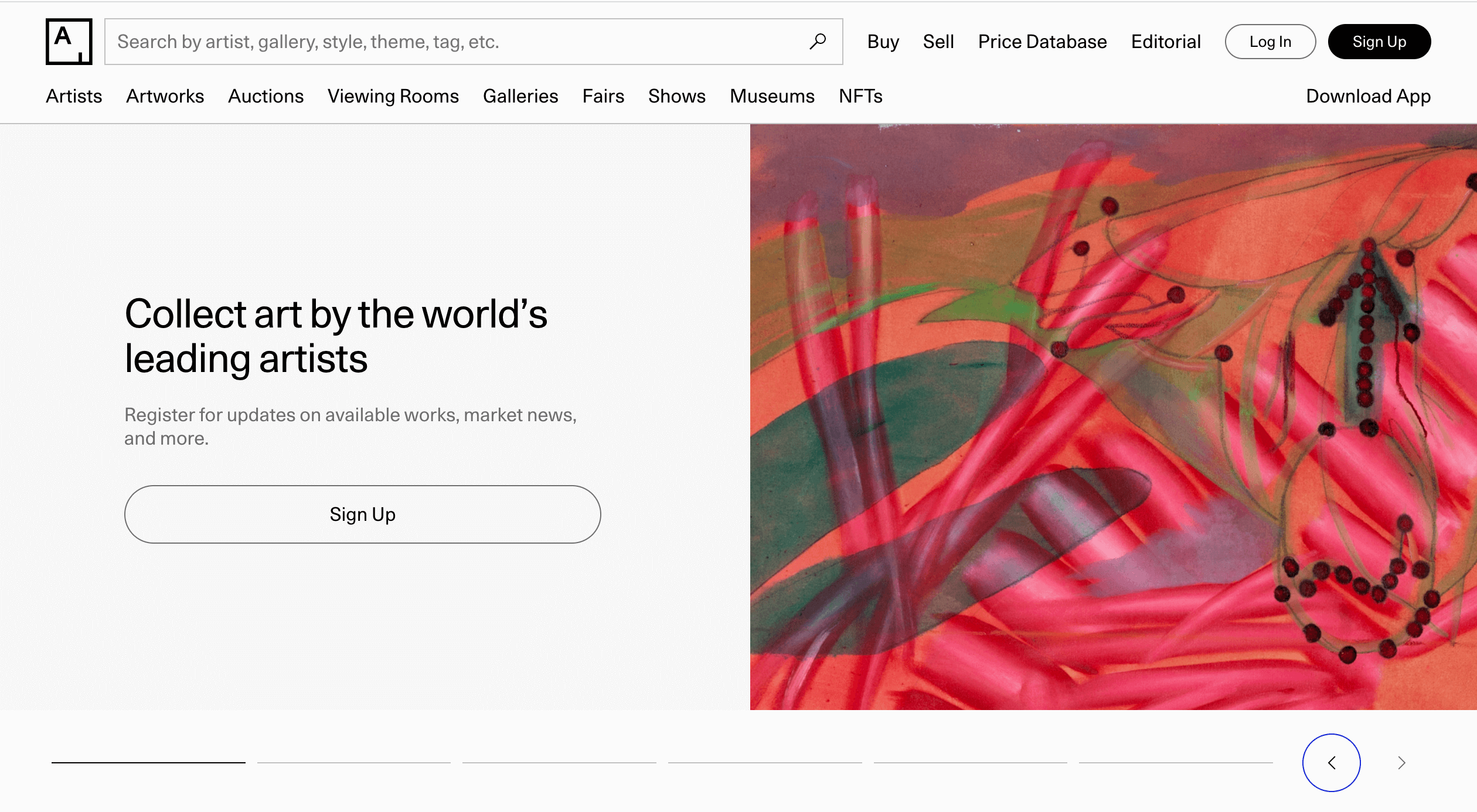1477x812 pixels.
Task: Go to Editorial section
Action: (1165, 42)
